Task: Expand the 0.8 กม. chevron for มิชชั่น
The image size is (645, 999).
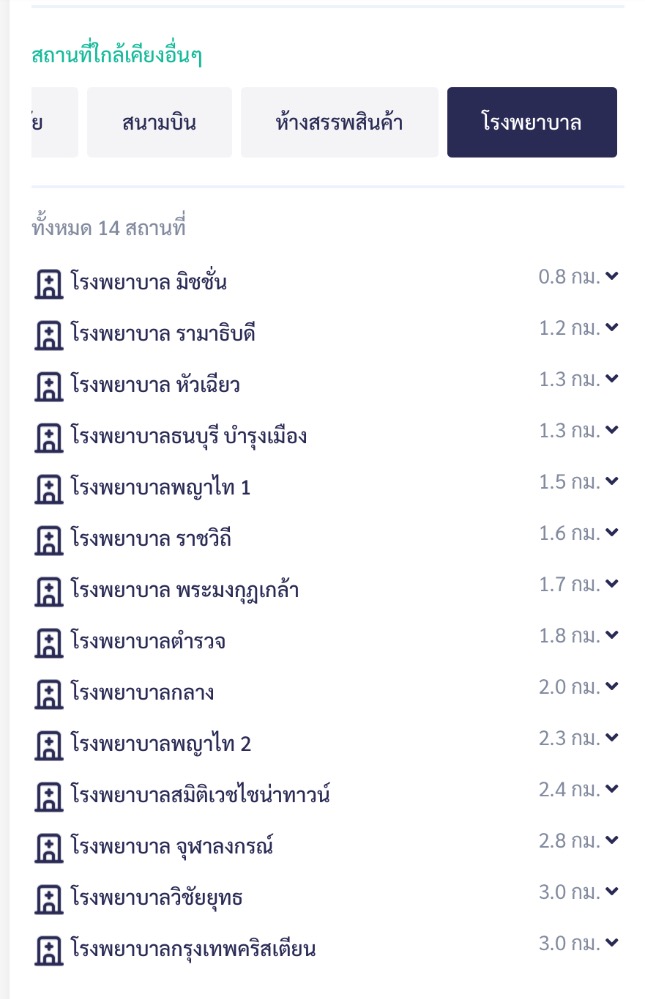Action: tap(612, 277)
